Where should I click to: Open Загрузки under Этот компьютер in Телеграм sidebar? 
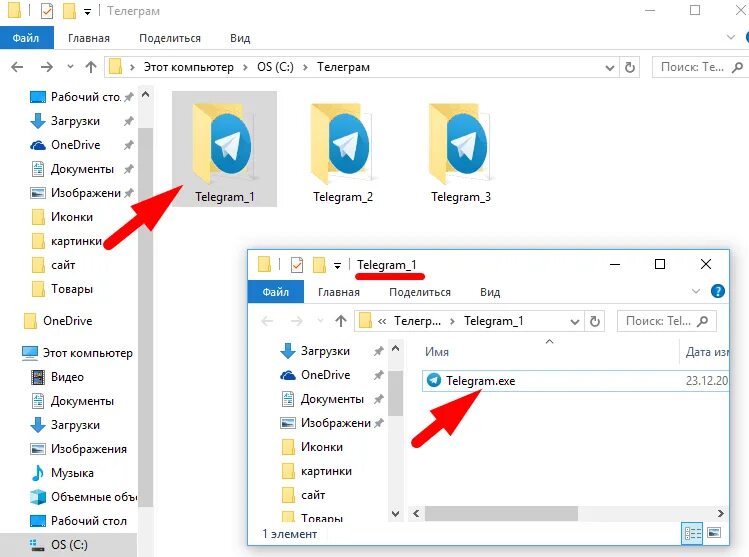coord(65,425)
